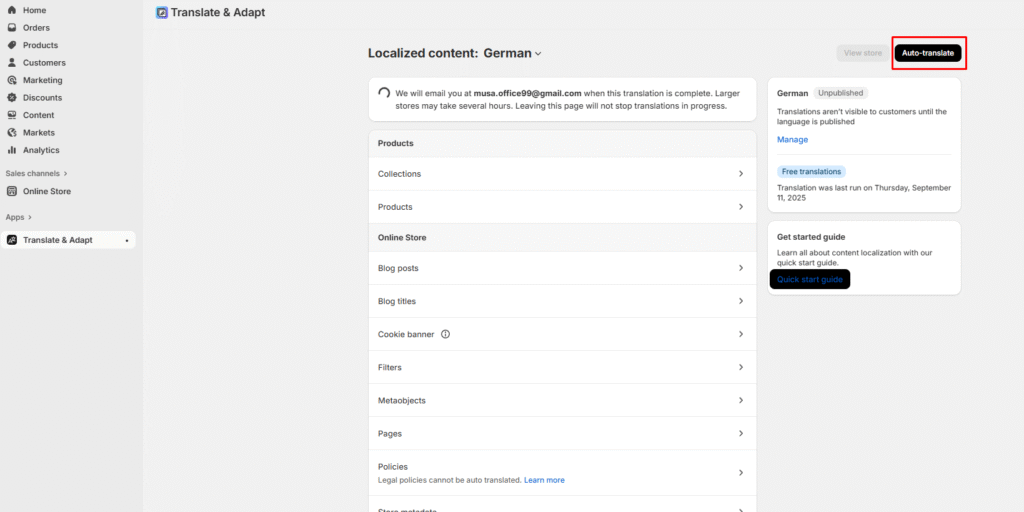Click the Markets globe icon
Viewport: 1024px width, 512px height.
pyautogui.click(x=12, y=133)
